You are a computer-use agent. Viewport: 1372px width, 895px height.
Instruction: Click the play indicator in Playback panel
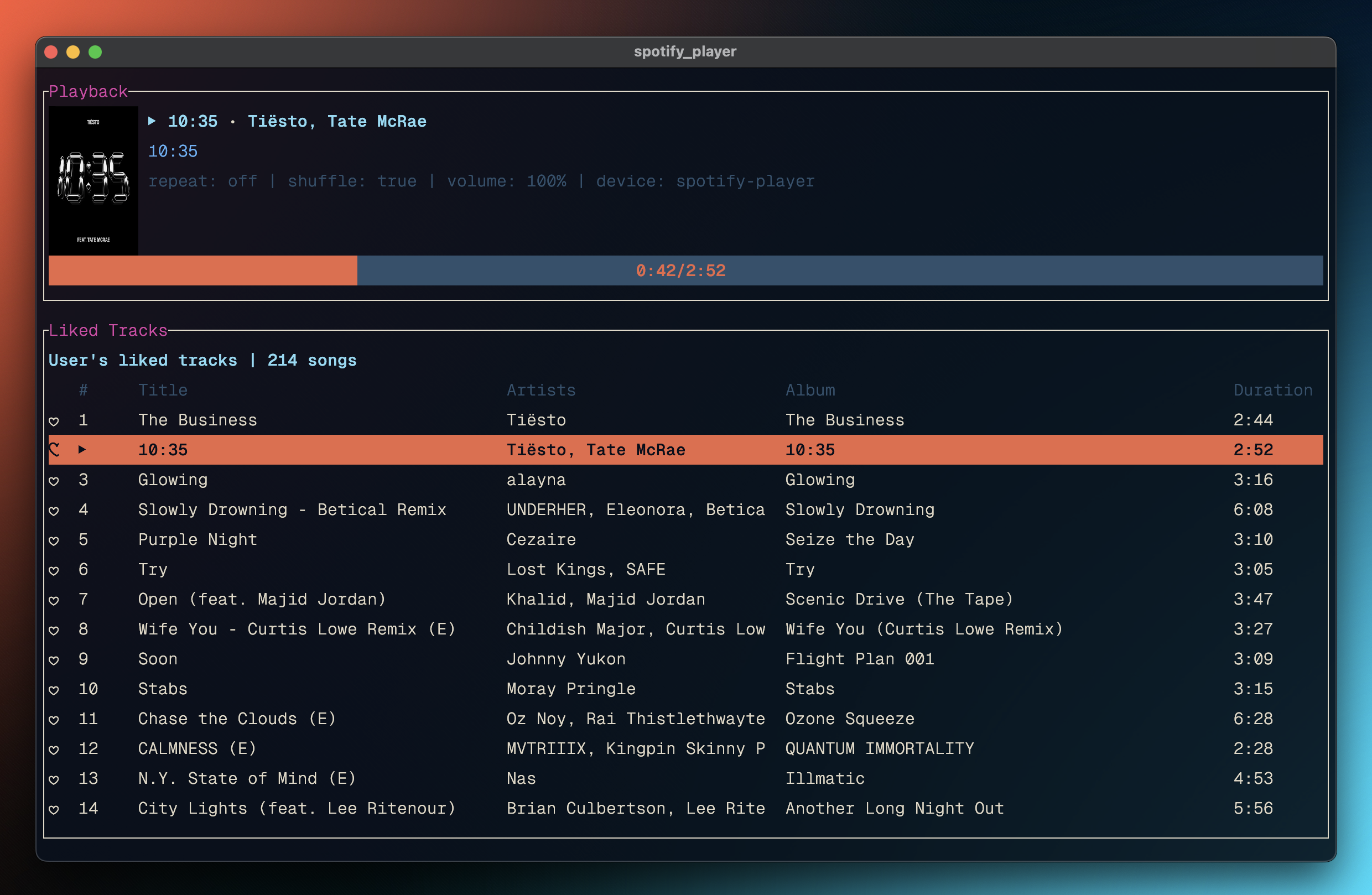click(x=152, y=121)
